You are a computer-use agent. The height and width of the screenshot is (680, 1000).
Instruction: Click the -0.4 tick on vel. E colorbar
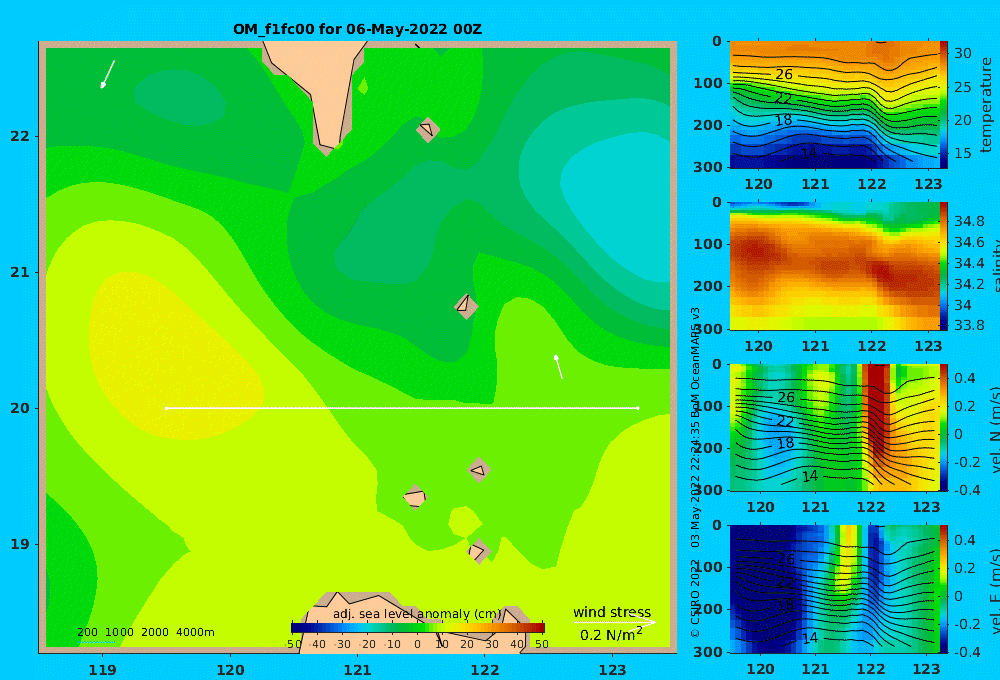pos(967,651)
